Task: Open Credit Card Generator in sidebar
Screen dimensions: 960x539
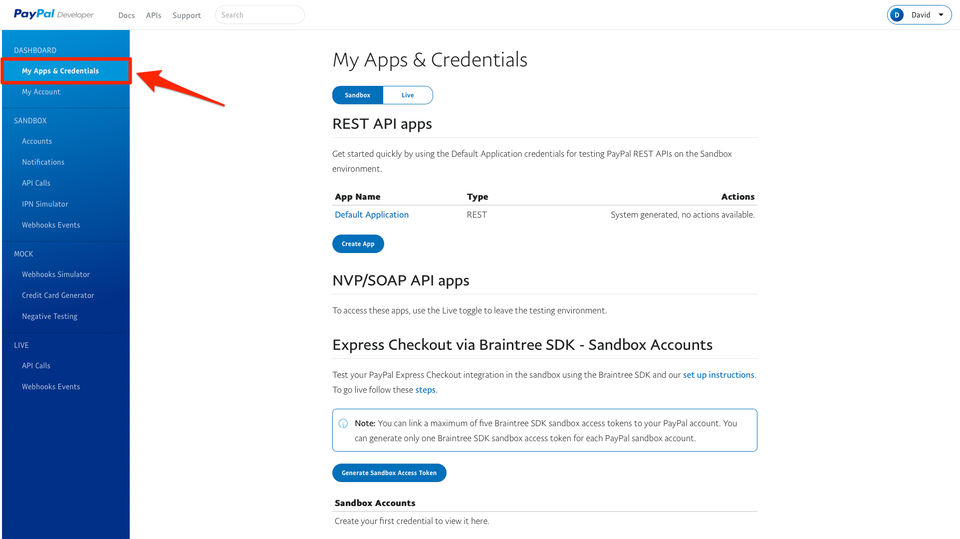Action: (58, 295)
